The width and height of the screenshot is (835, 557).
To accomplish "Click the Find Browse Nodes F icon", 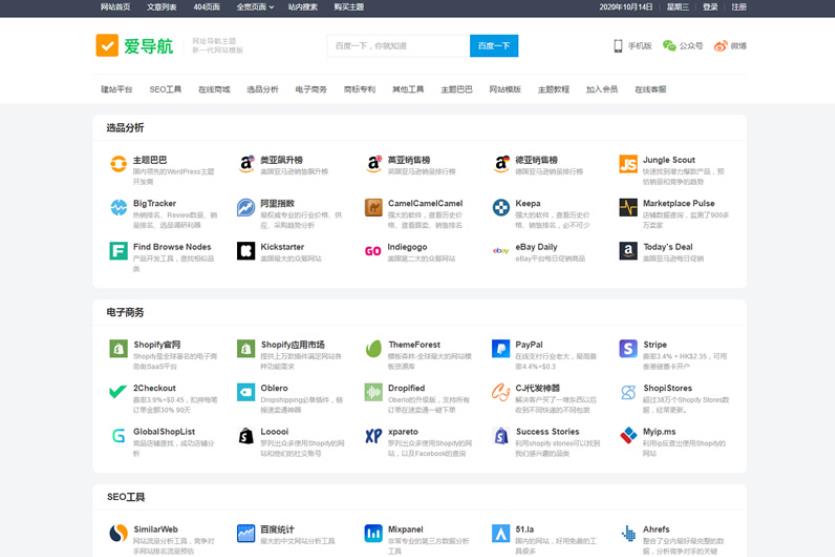I will tap(118, 251).
